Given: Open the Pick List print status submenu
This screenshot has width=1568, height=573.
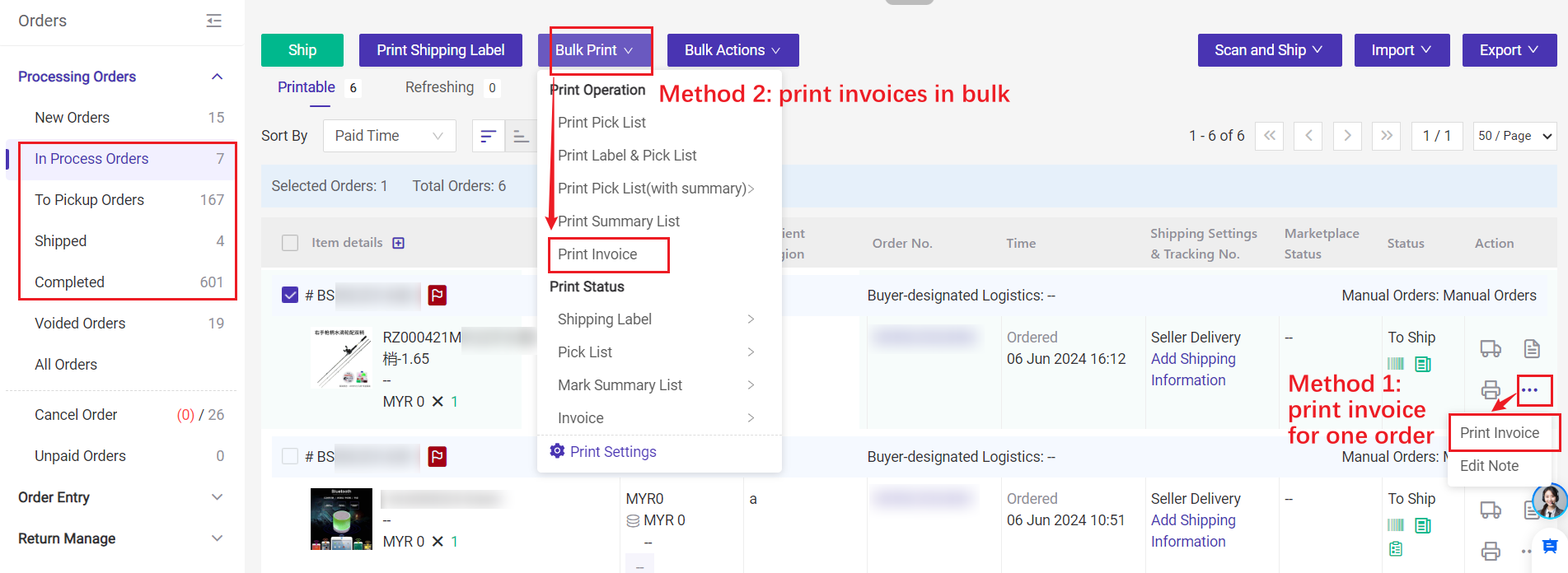Looking at the screenshot, I should [658, 352].
